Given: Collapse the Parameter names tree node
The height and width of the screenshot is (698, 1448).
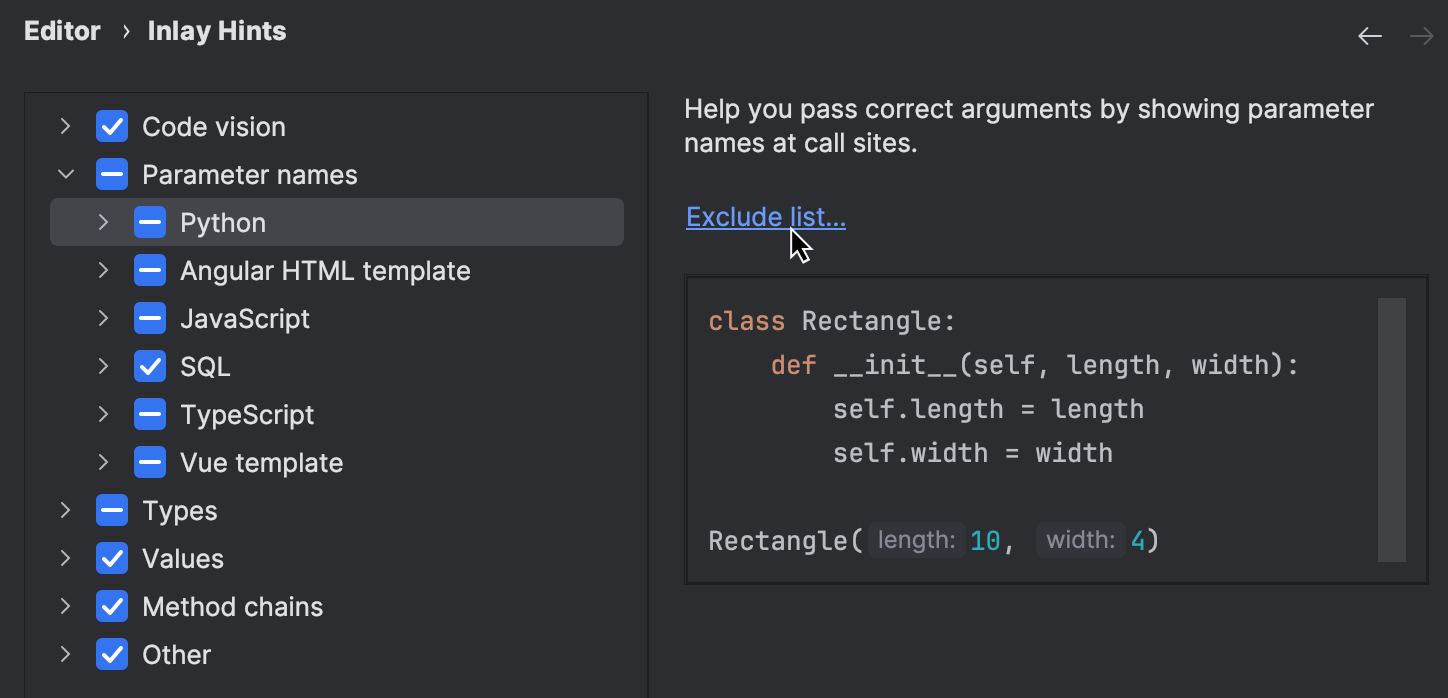Looking at the screenshot, I should click(x=66, y=174).
